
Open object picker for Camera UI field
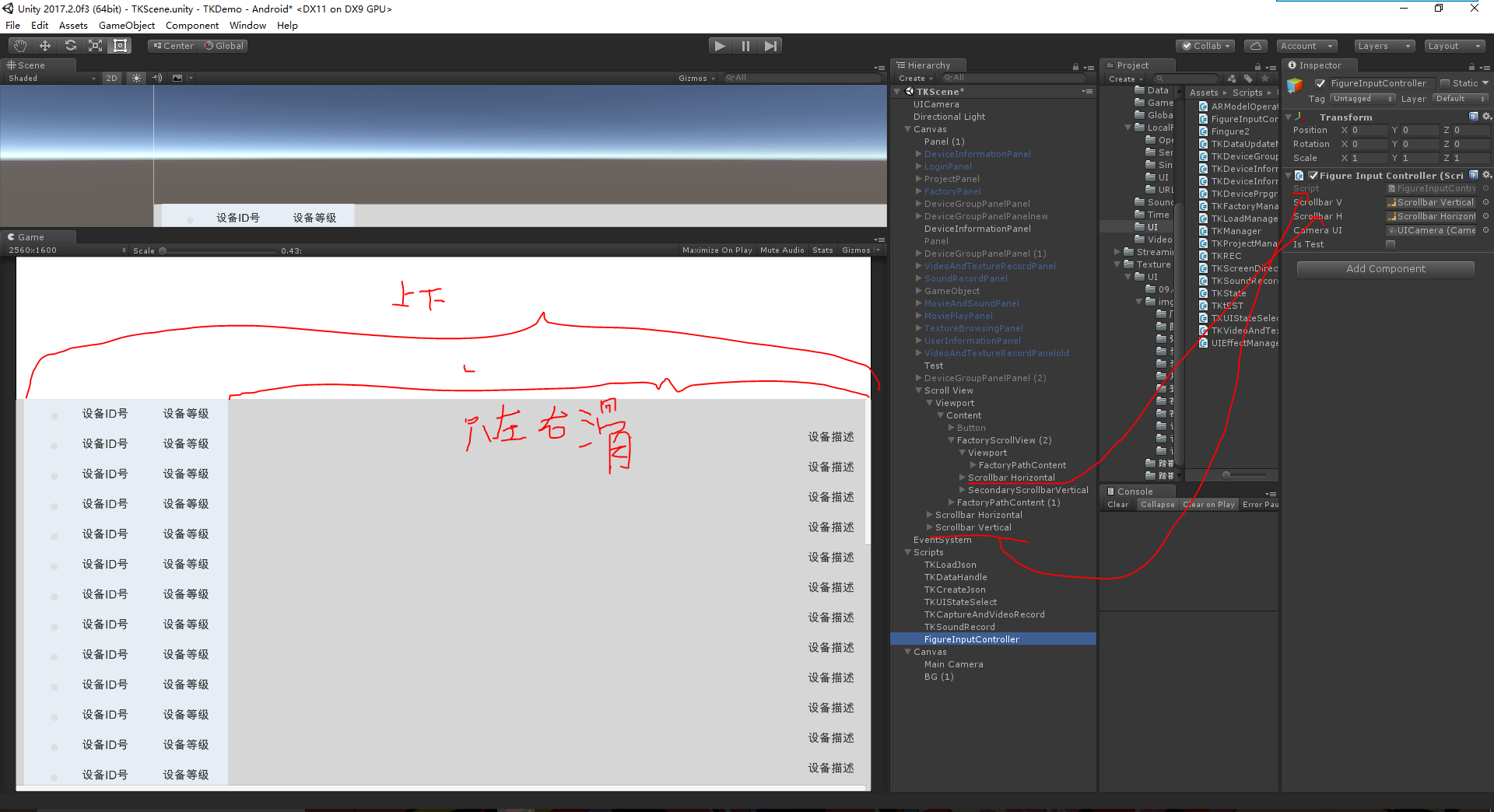click(x=1485, y=230)
